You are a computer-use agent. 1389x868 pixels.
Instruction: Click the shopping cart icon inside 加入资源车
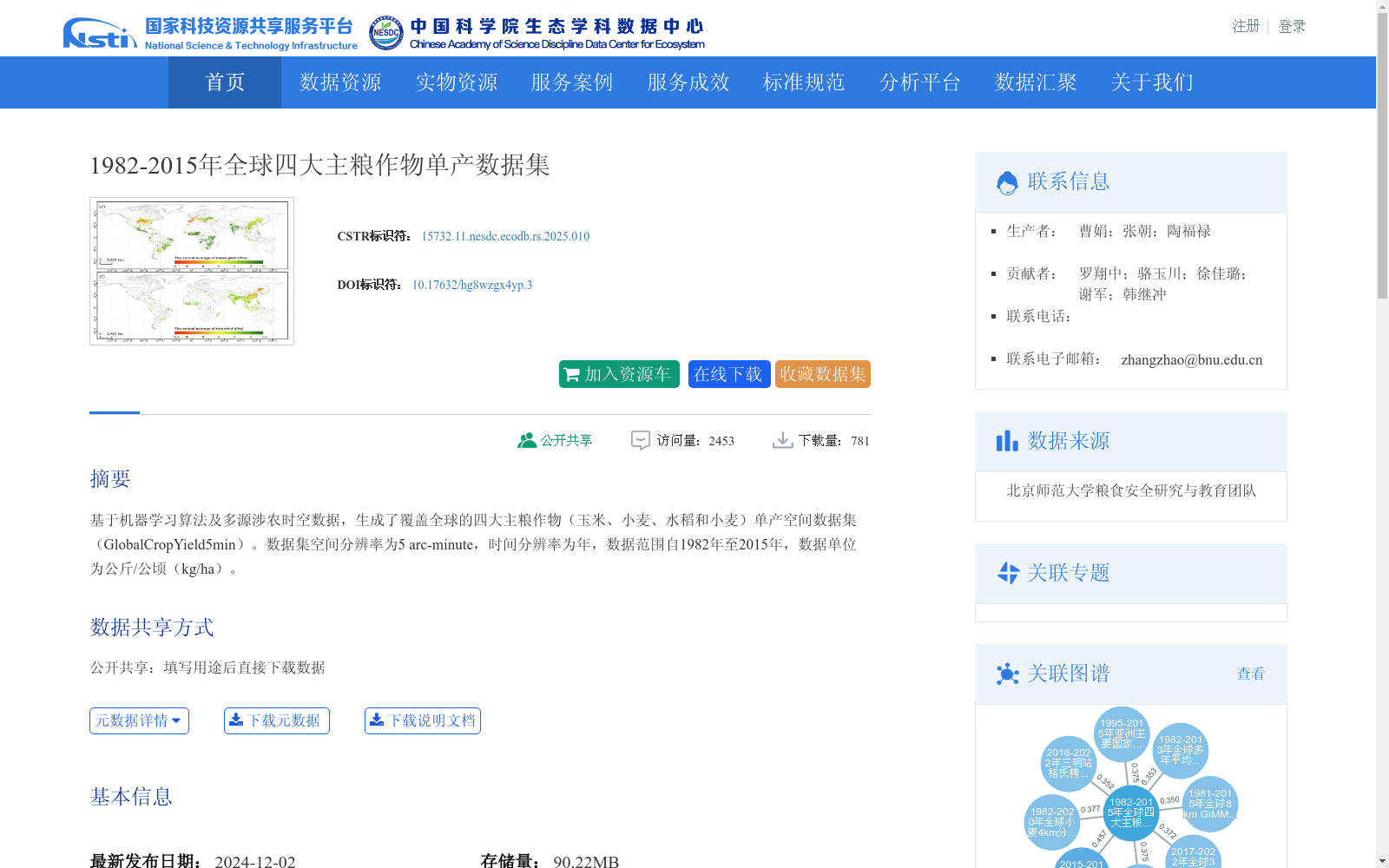point(572,374)
